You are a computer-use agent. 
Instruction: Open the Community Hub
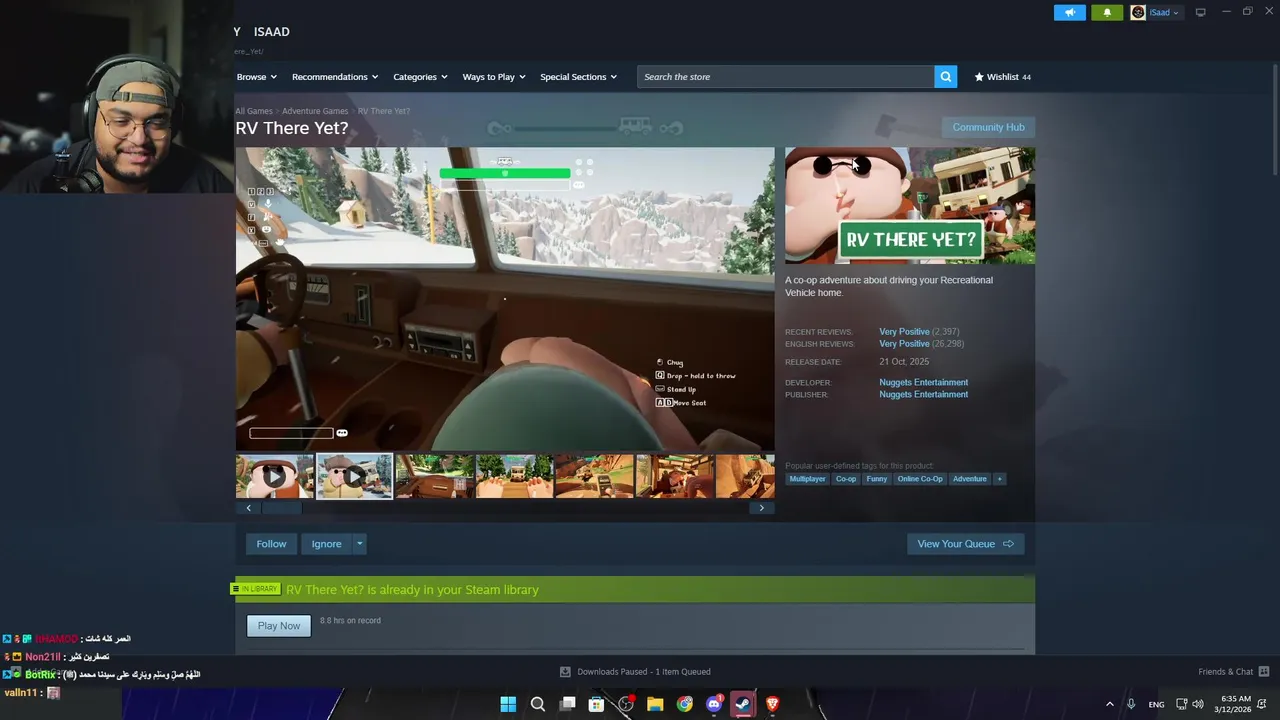[988, 127]
